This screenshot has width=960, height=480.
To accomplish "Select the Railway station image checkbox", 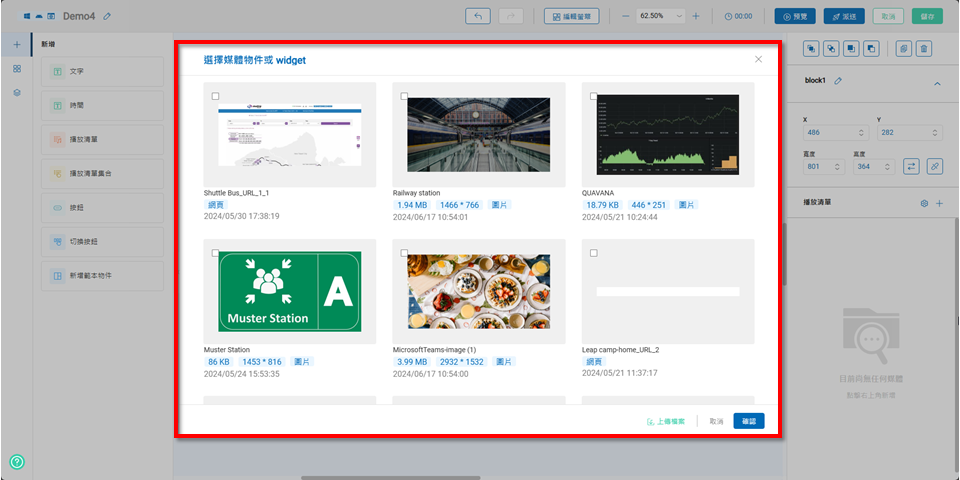I will [404, 96].
